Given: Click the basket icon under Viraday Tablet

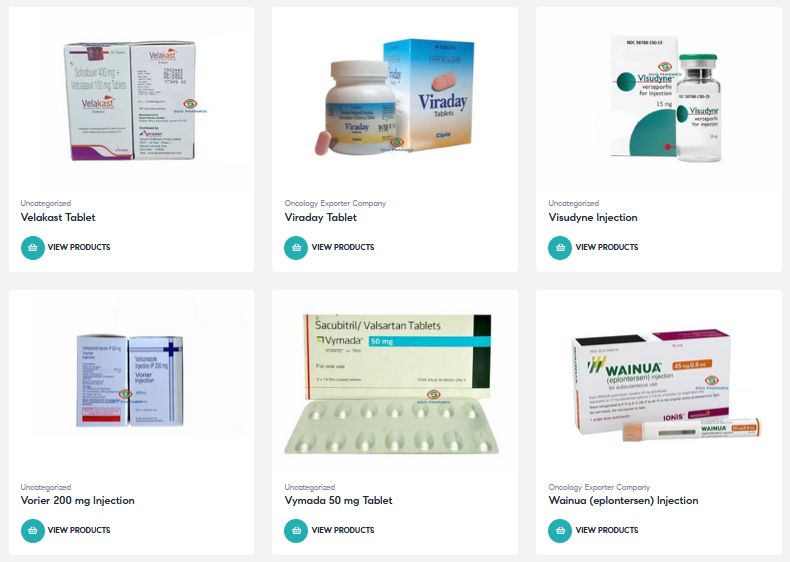Looking at the screenshot, I should (x=296, y=247).
